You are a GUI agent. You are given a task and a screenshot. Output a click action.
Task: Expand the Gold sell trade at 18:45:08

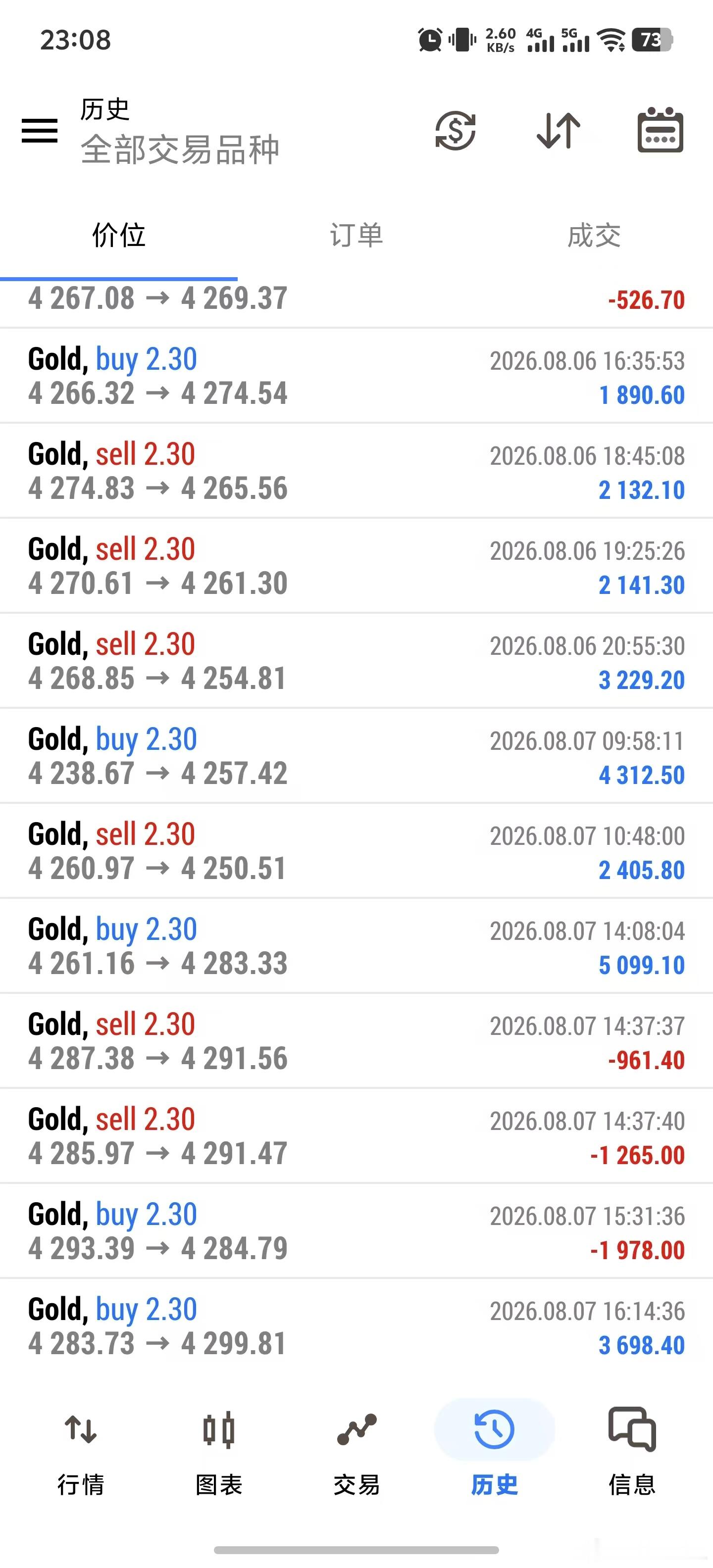pyautogui.click(x=356, y=471)
